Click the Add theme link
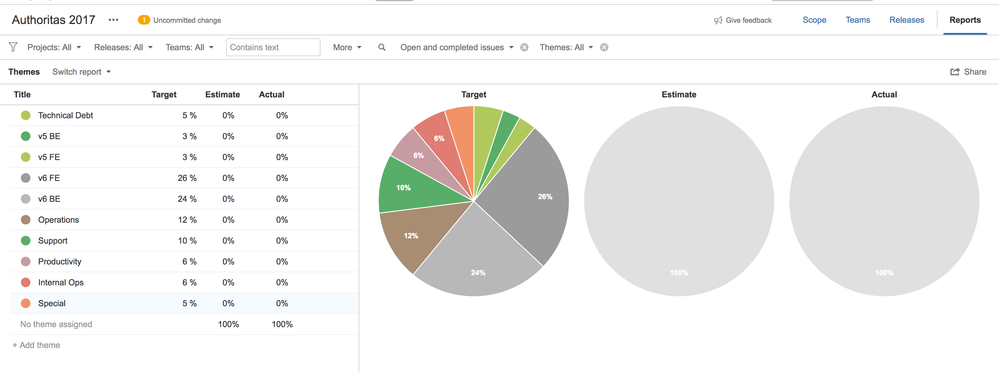 tap(36, 345)
